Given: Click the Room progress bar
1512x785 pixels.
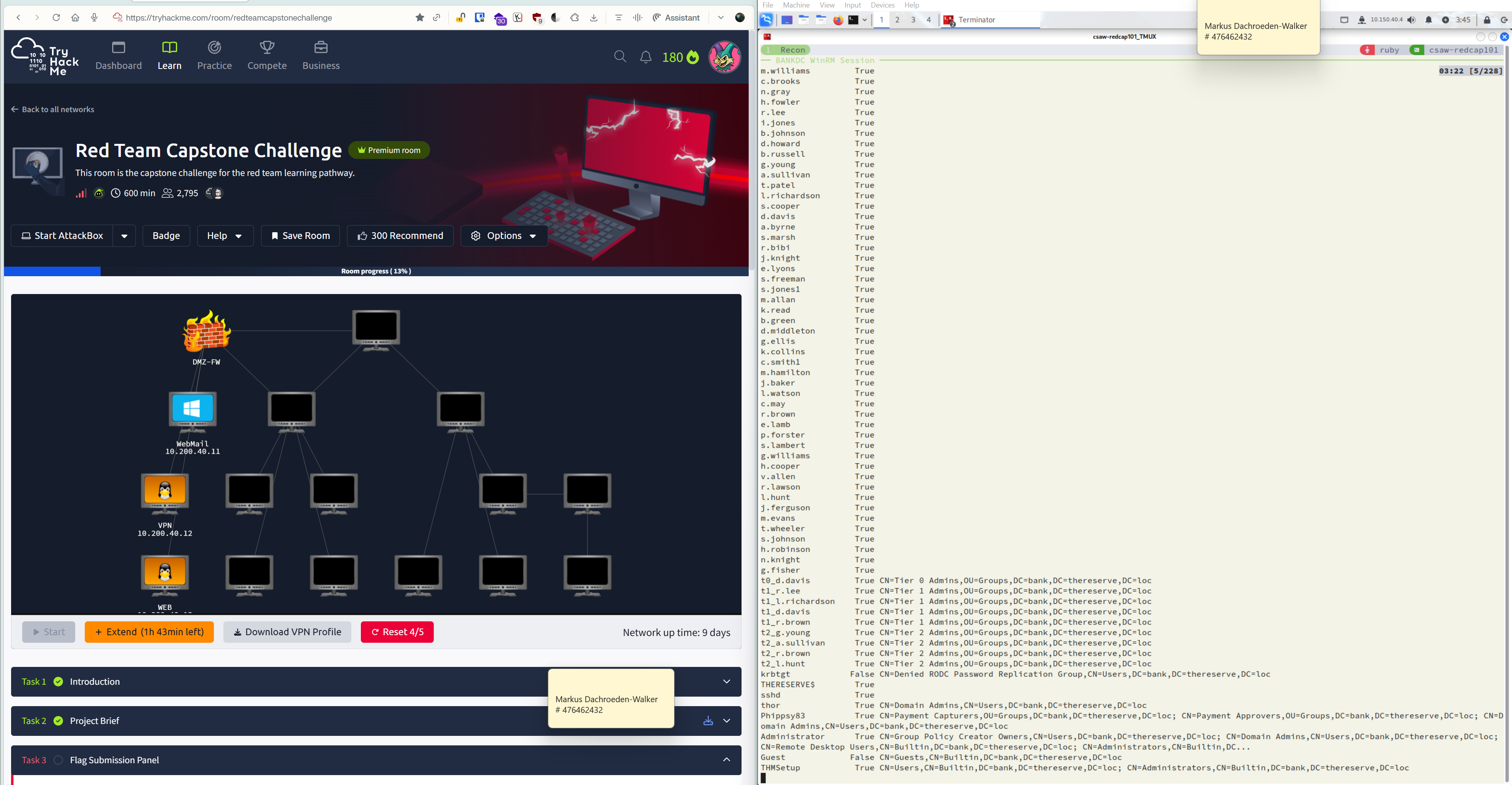Looking at the screenshot, I should click(x=376, y=271).
